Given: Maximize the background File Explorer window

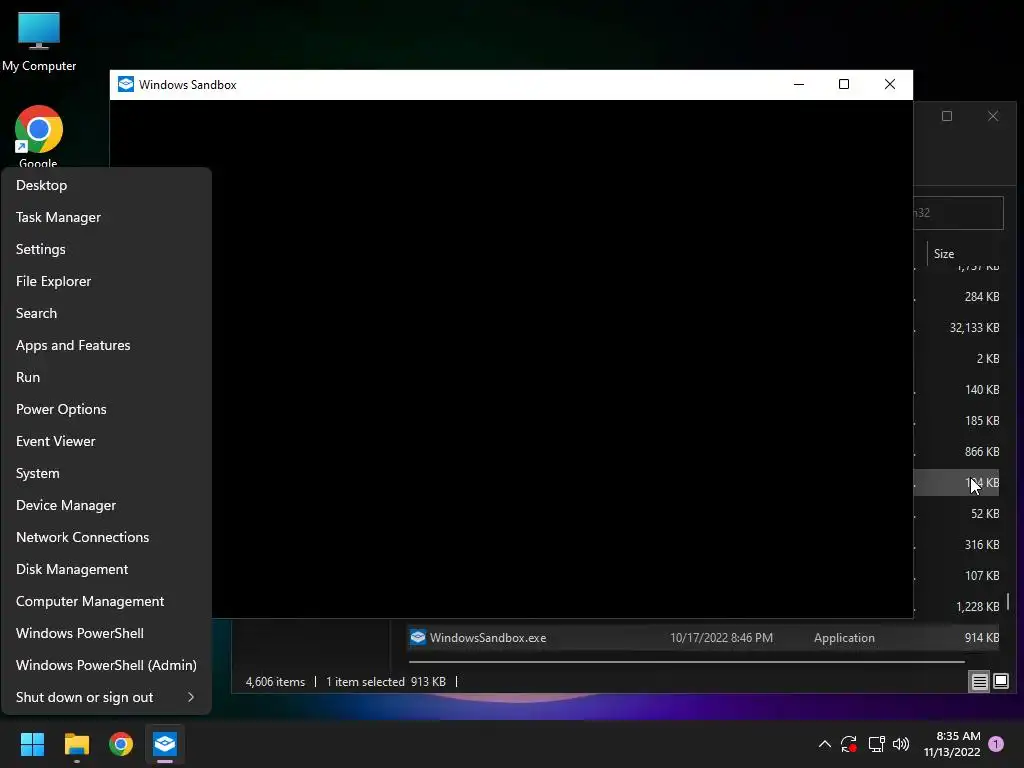Looking at the screenshot, I should (947, 116).
